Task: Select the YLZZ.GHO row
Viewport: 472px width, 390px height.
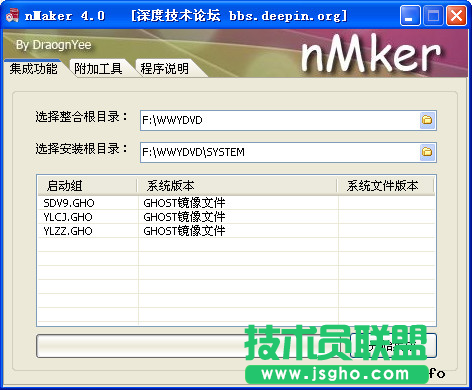Action: 236,231
